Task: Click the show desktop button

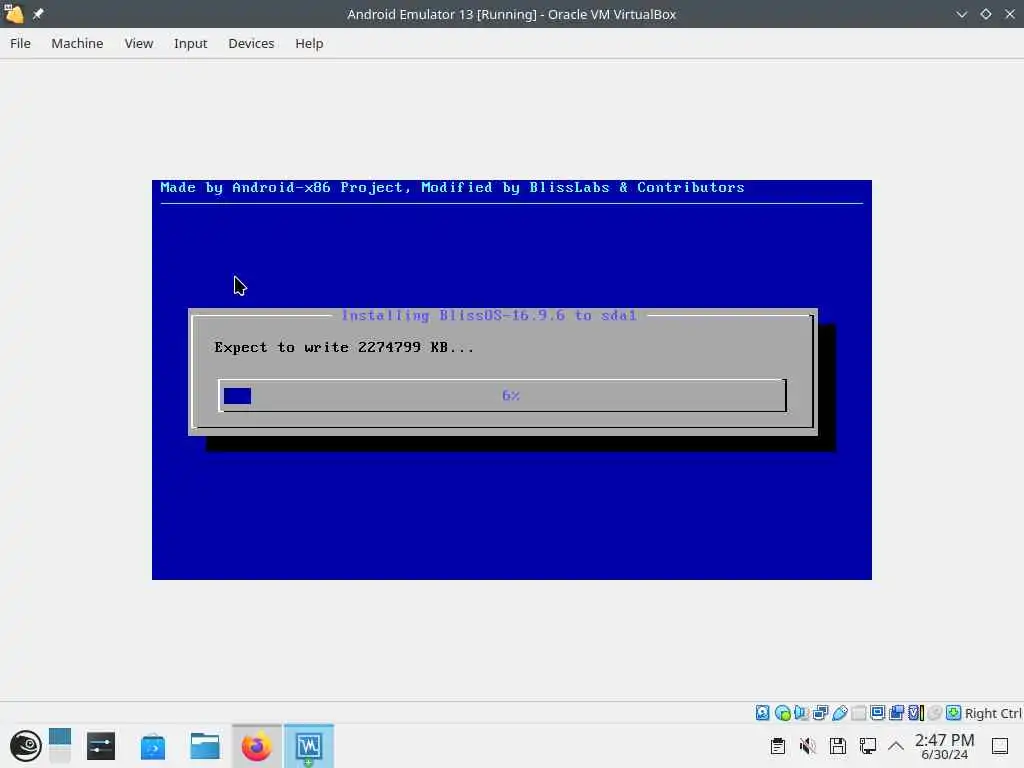Action: 1000,746
